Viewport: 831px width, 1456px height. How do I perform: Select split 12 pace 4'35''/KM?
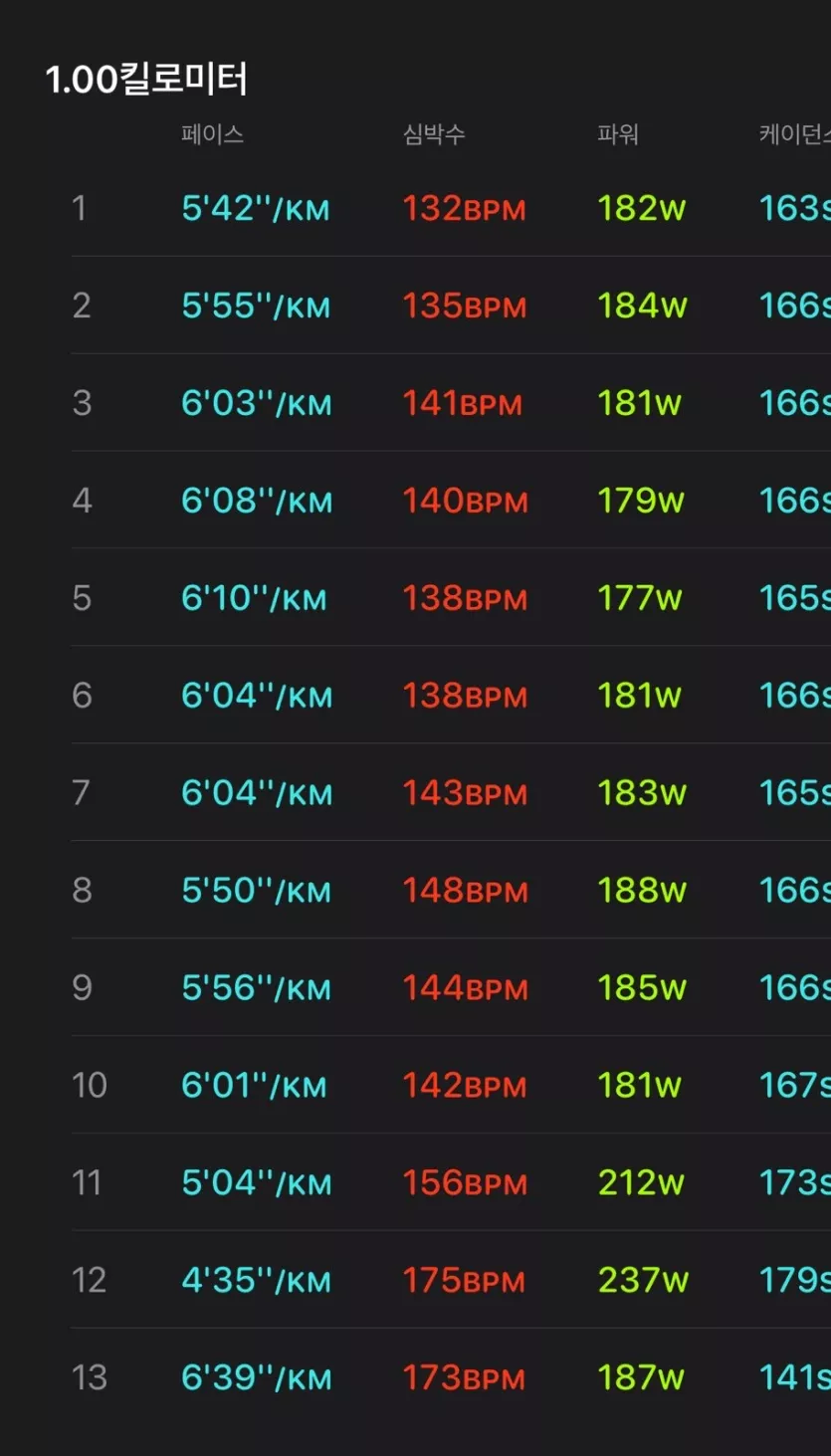coord(256,1281)
